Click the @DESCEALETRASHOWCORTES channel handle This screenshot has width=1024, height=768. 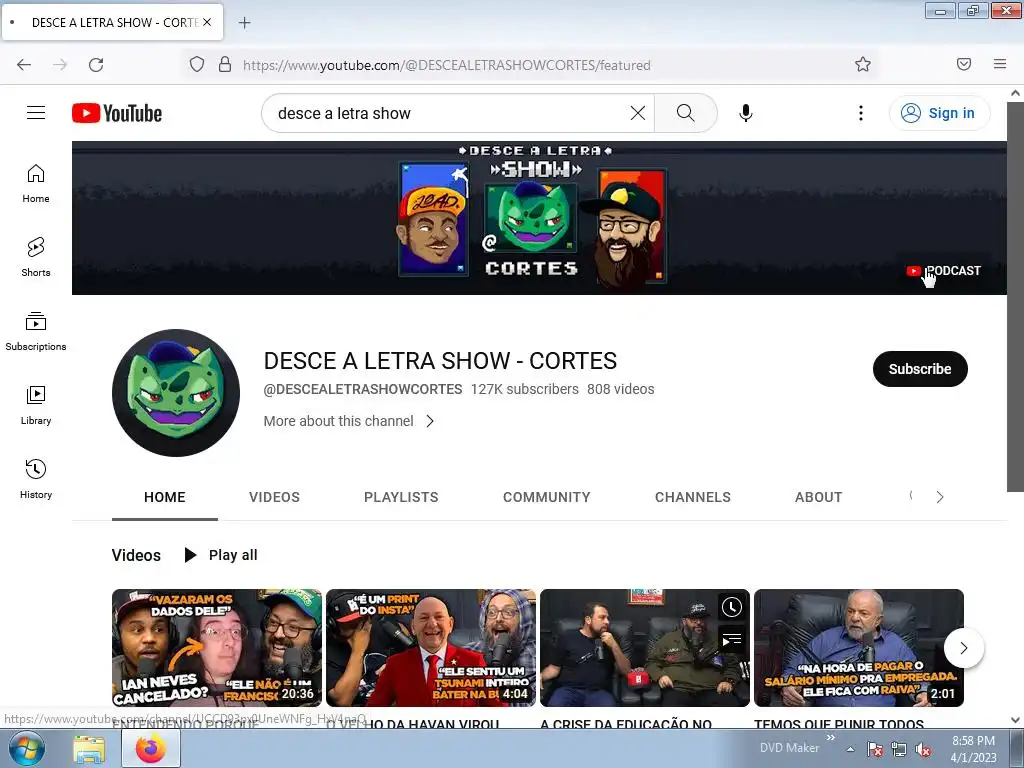(362, 389)
